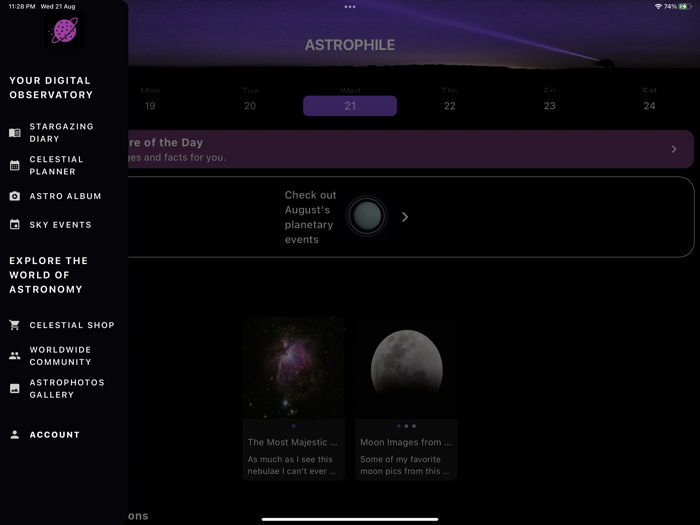This screenshot has height=525, width=700.
Task: Tap the battery status icon
Action: coord(685,6)
